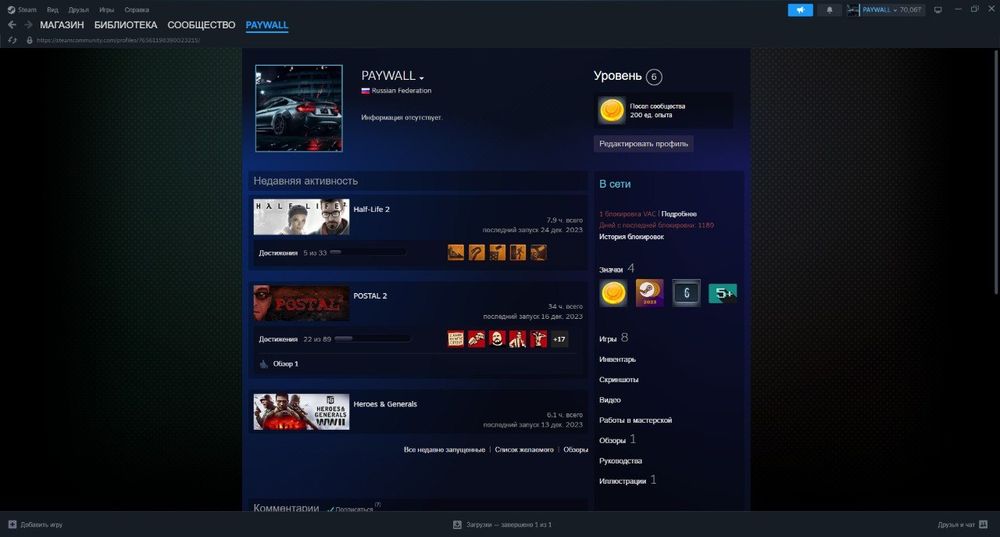
Task: Open the announcements megaphone button
Action: point(800,10)
